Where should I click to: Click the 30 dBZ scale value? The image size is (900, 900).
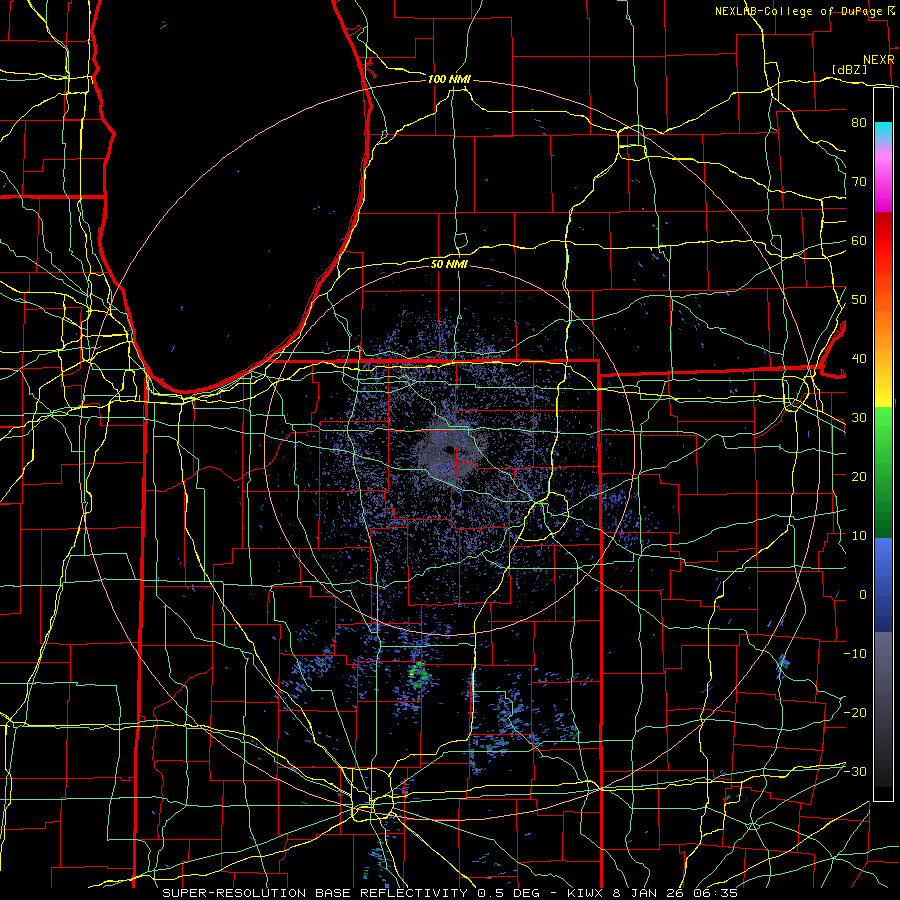[859, 417]
